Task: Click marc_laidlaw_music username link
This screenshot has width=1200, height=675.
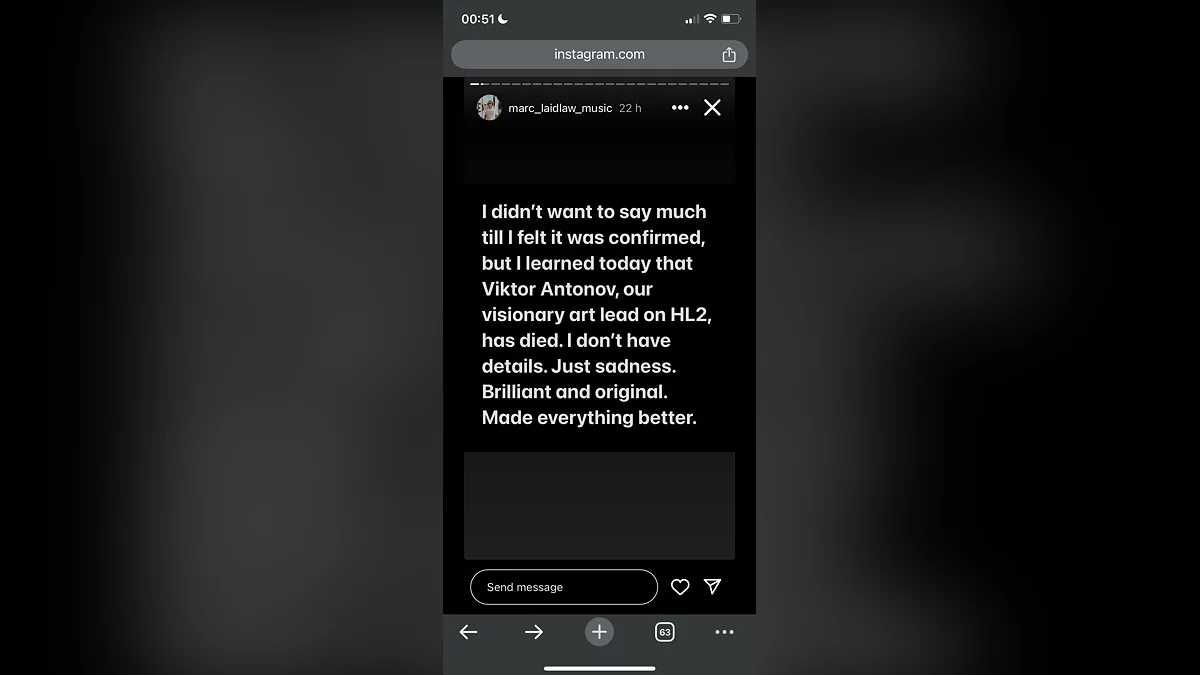Action: (x=560, y=108)
